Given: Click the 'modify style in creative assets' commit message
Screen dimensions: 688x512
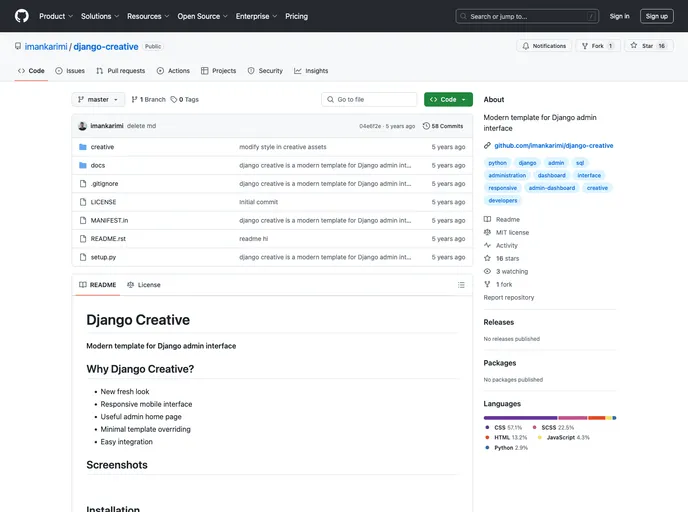Looking at the screenshot, I should point(283,147).
